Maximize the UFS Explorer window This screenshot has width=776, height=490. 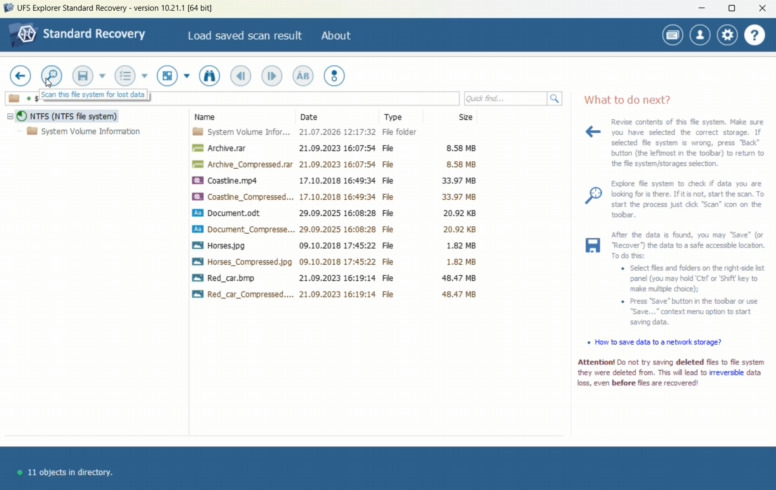tap(731, 8)
